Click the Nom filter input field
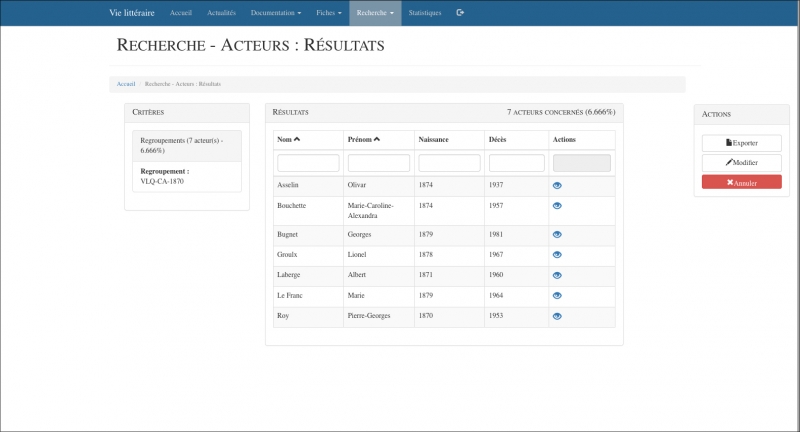This screenshot has height=432, width=800. [308, 162]
